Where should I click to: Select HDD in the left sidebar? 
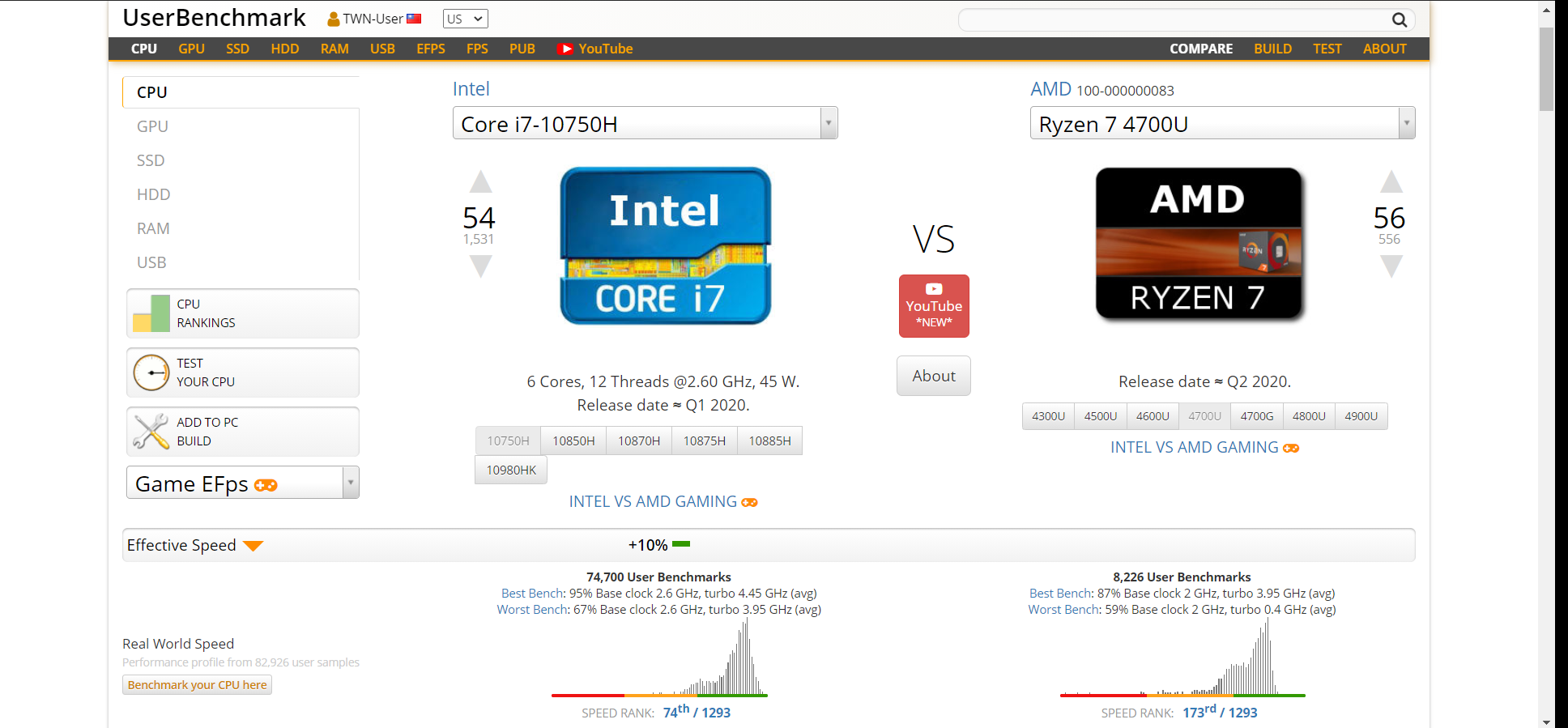pyautogui.click(x=153, y=194)
